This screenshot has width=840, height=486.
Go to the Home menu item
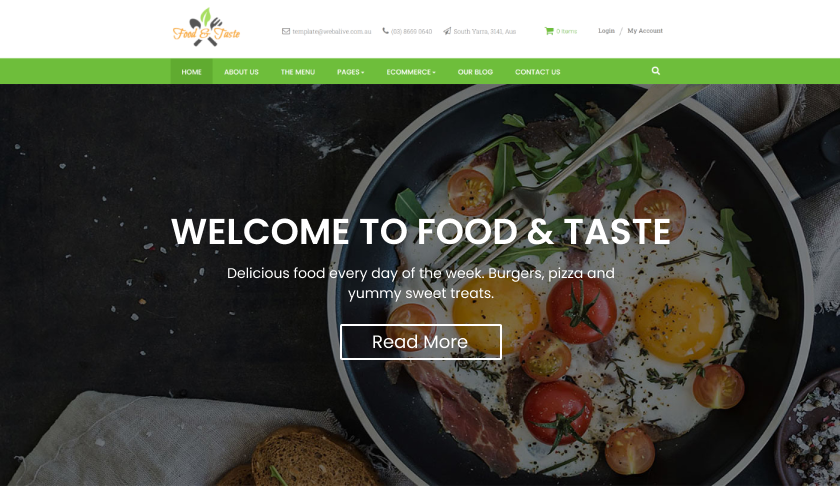tap(191, 72)
